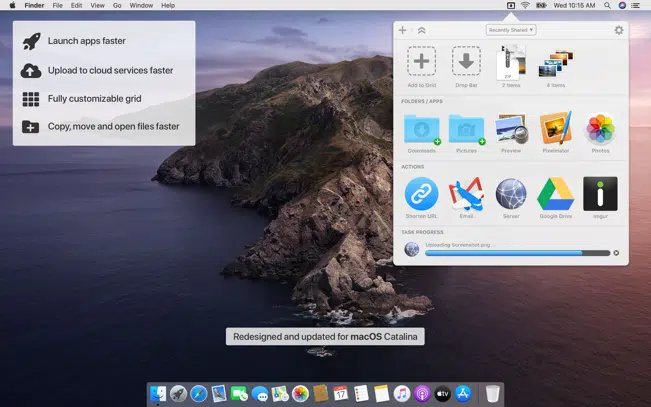Open the Go menu in the menu bar
Image resolution: width=651 pixels, height=407 pixels.
(117, 5)
